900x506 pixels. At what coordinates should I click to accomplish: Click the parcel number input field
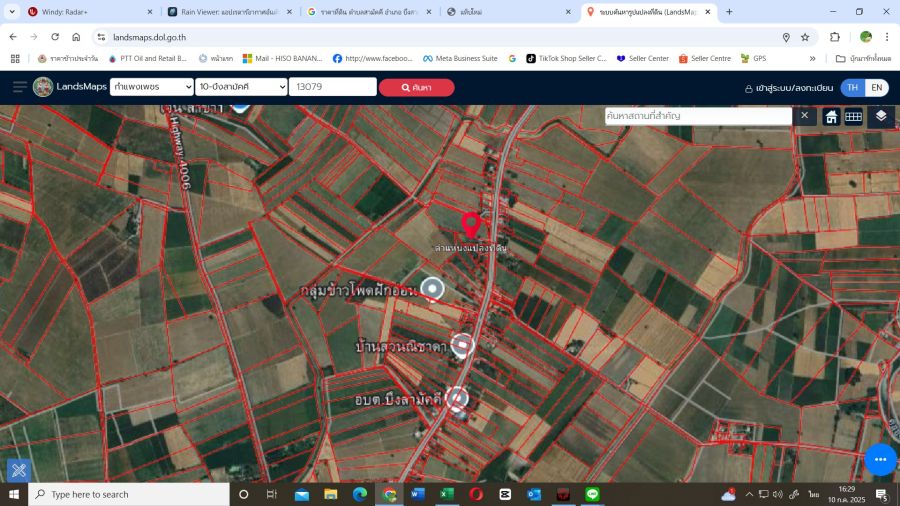(x=332, y=87)
